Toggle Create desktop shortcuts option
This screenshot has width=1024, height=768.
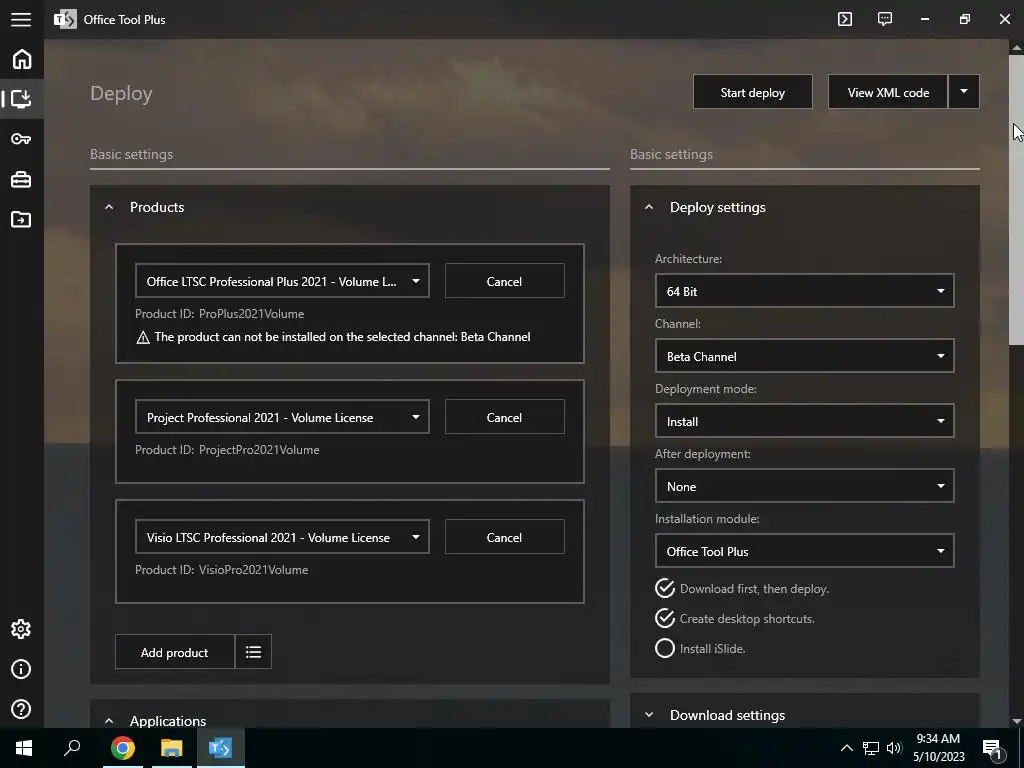coord(735,618)
